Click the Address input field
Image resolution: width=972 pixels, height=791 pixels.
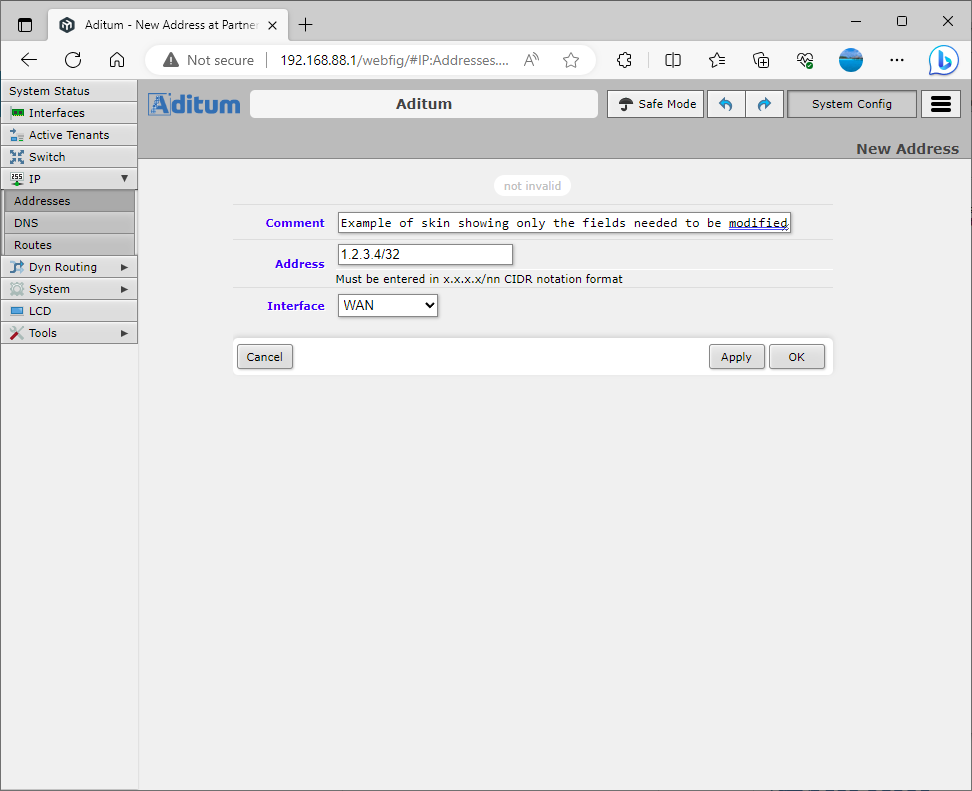point(424,254)
